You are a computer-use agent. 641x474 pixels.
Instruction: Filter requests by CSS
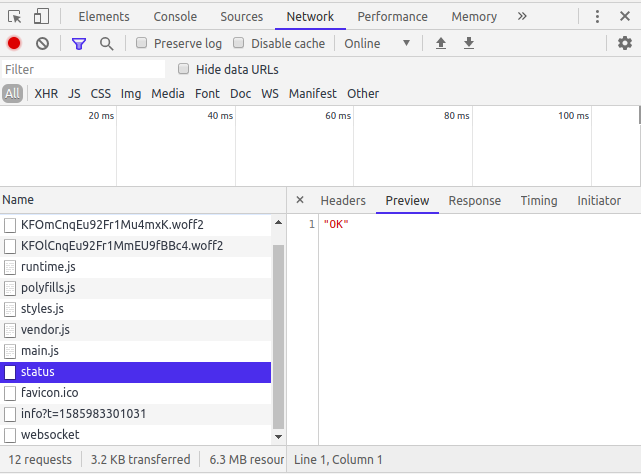click(101, 94)
